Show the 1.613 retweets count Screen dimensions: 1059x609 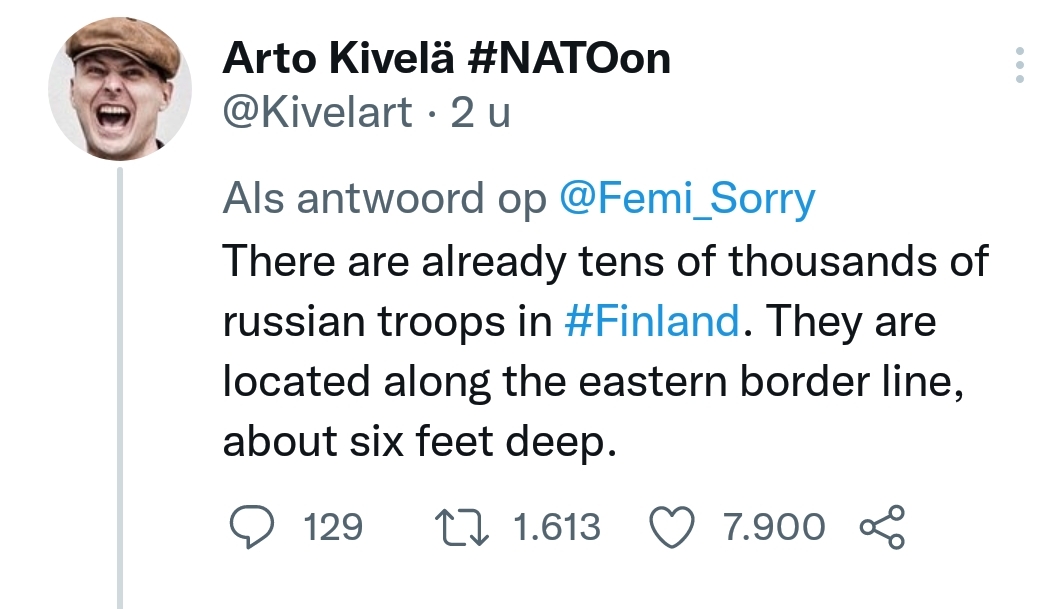[x=556, y=527]
